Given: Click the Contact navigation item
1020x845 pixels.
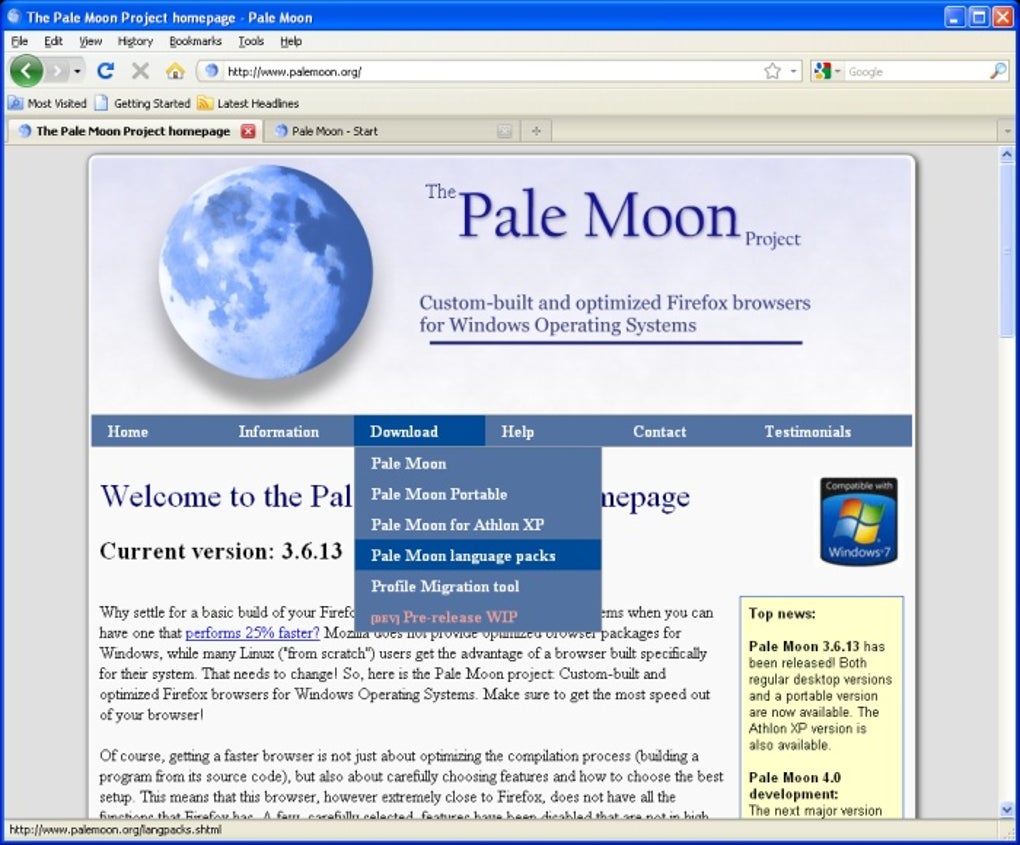Looking at the screenshot, I should tap(660, 431).
